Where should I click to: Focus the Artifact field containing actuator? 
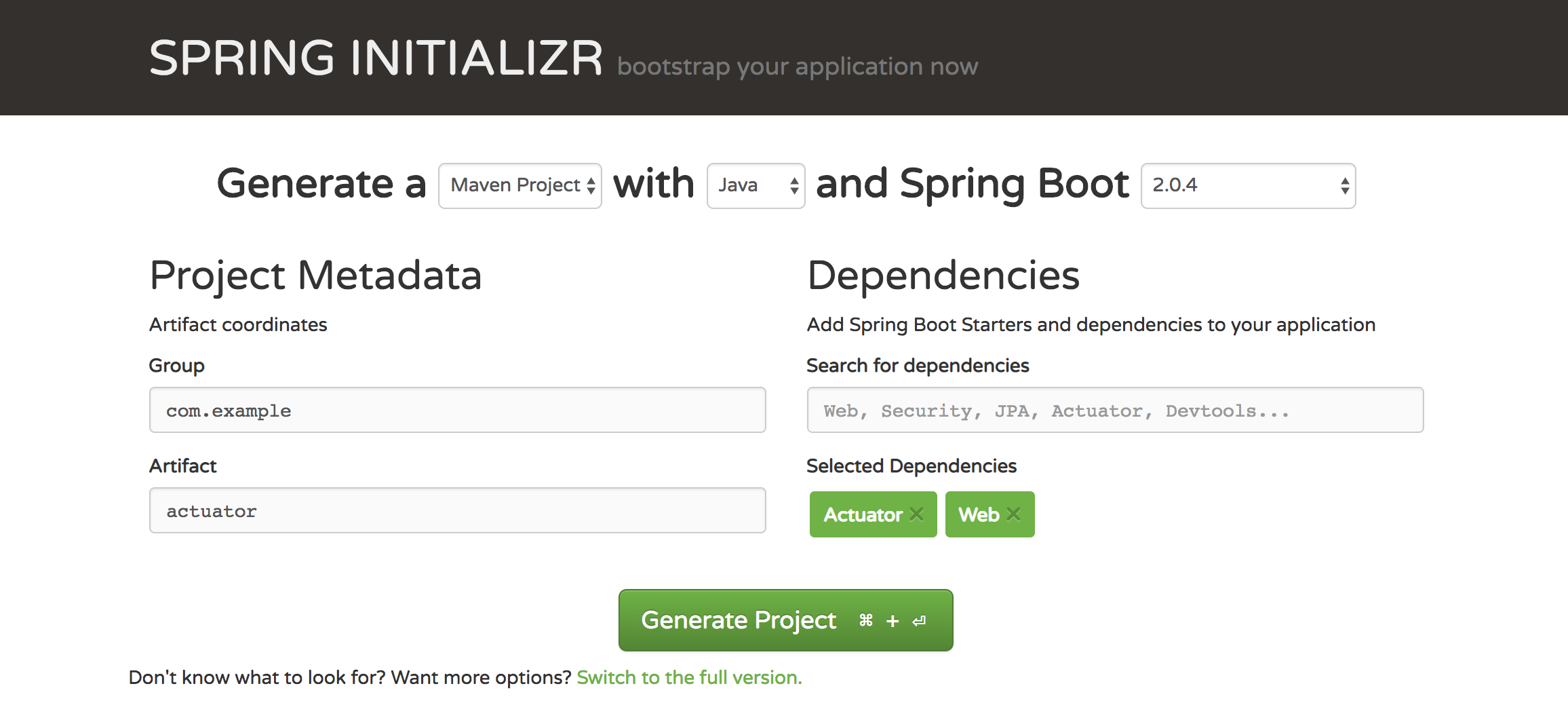pos(457,510)
